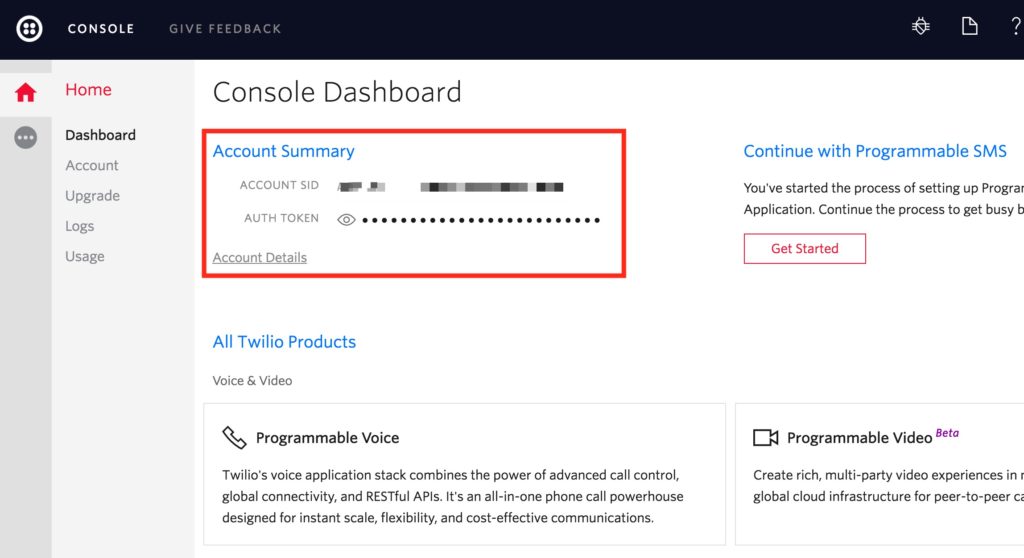Go to Account in the sidebar

point(92,165)
